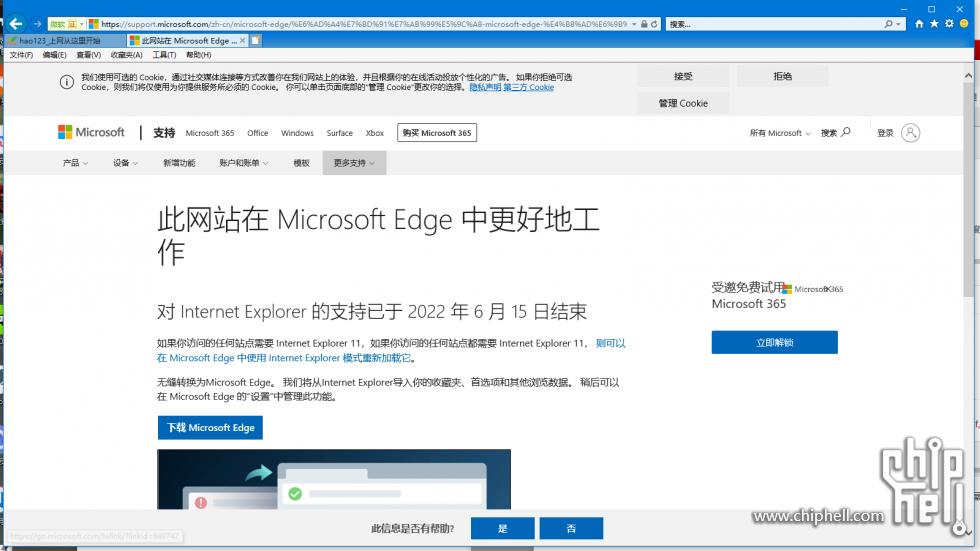
Task: Open the Xbox nav link
Action: pyautogui.click(x=375, y=133)
